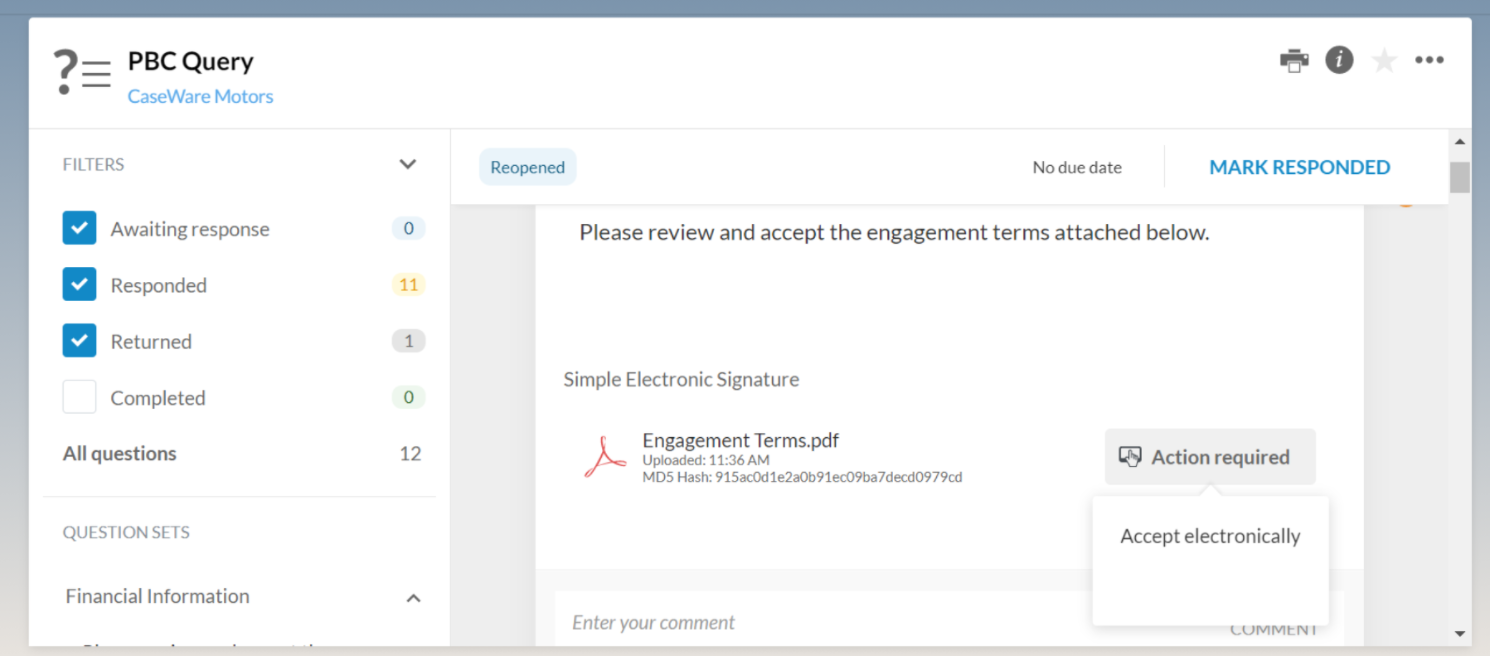This screenshot has height=656, width=1490.
Task: Select Accept electronically from the menu
Action: [1210, 536]
